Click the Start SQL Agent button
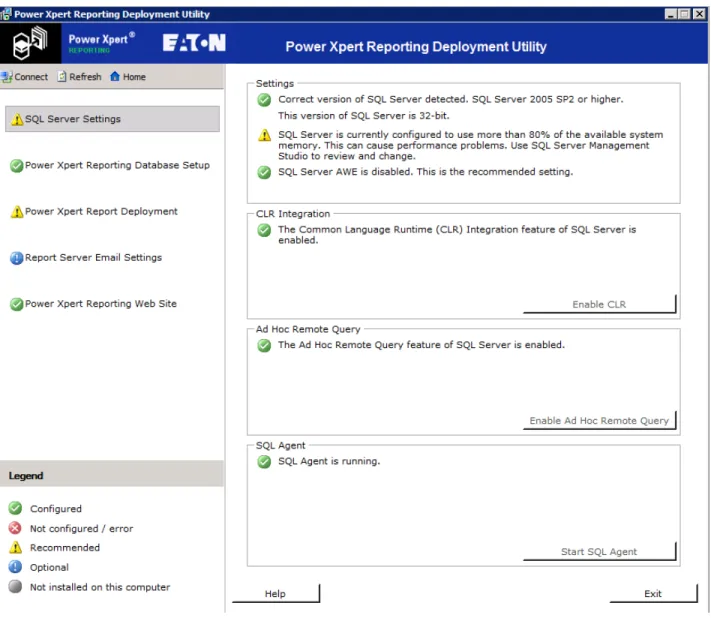 599,552
